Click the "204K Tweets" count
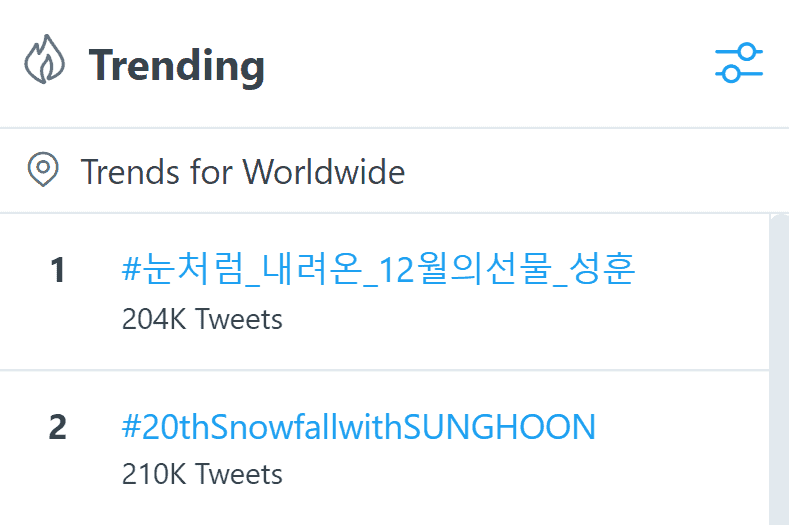 202,319
